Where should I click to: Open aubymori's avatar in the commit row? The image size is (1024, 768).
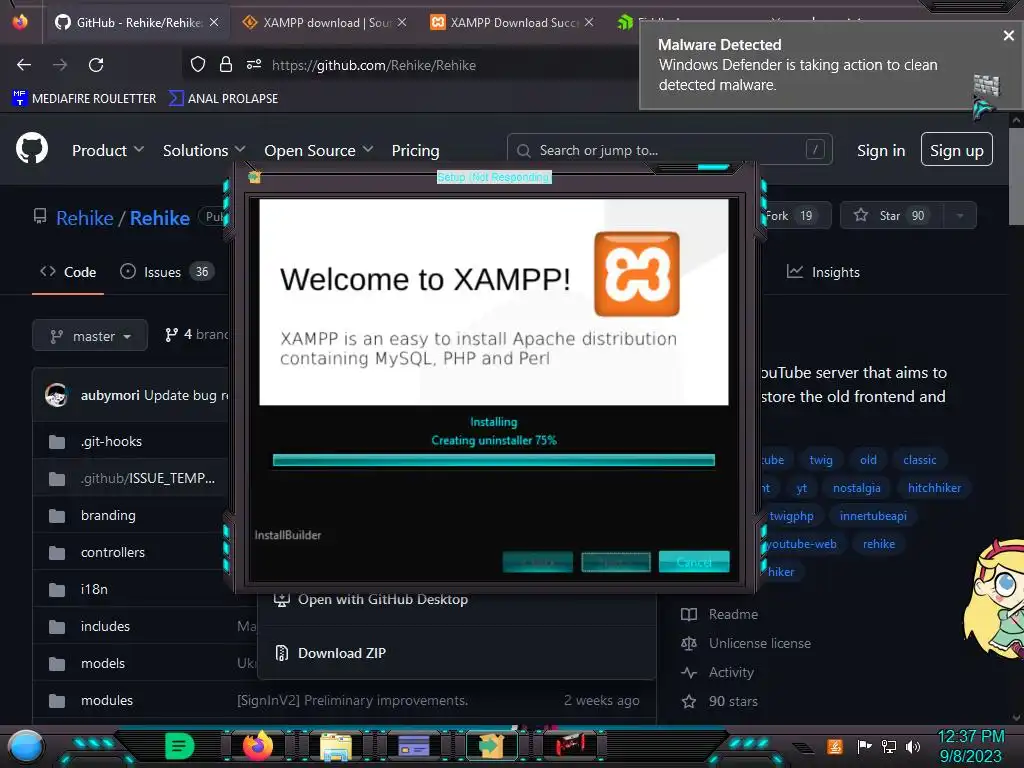[x=57, y=395]
